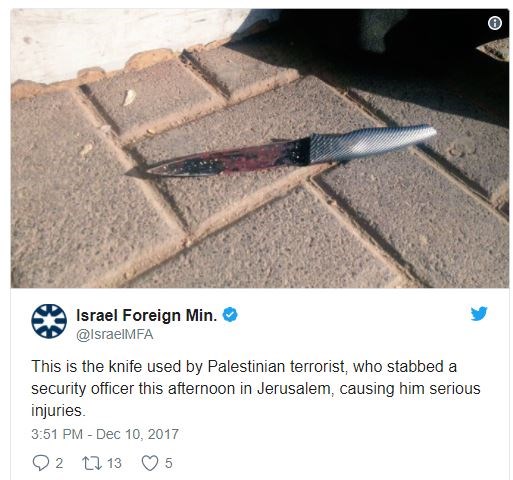Click the bloodied knife blade in photo
Viewport: 513px width, 480px height.
tap(218, 160)
